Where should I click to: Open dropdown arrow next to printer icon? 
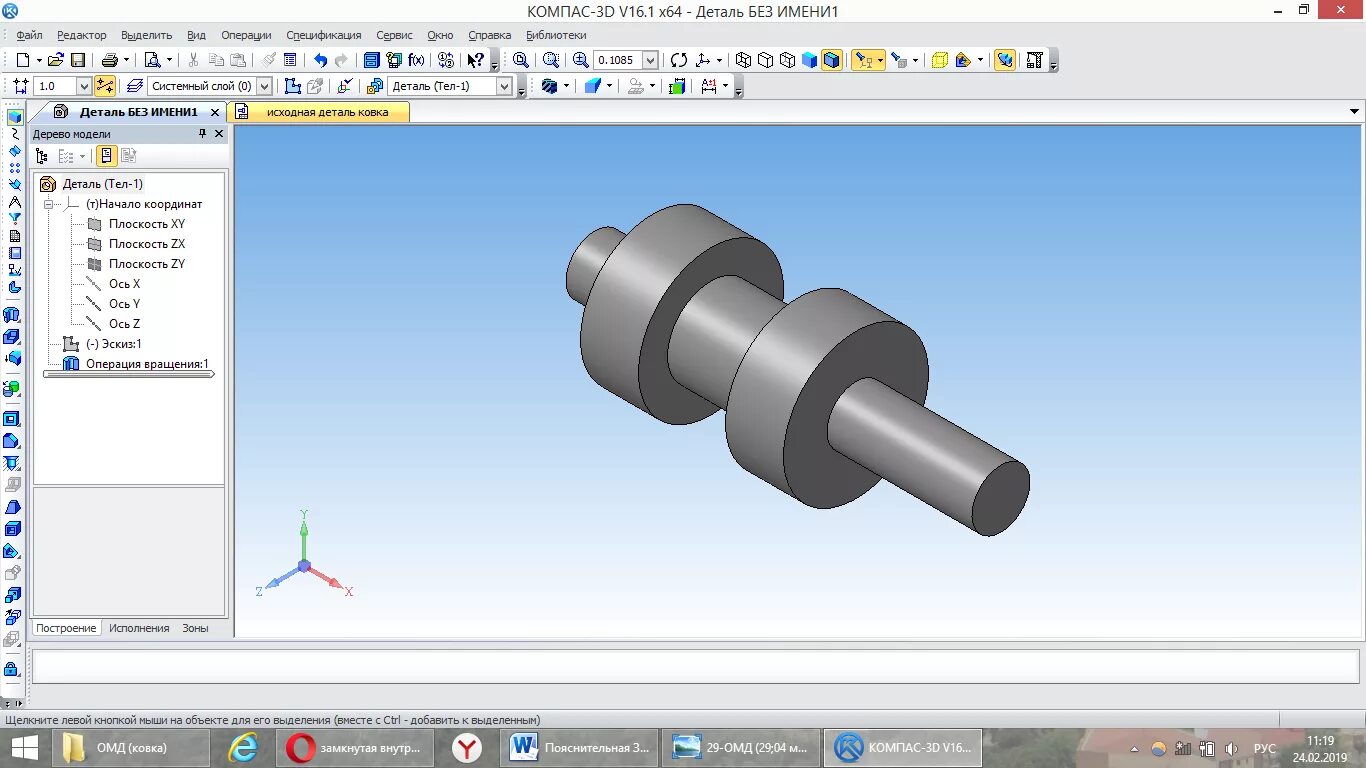(x=127, y=60)
